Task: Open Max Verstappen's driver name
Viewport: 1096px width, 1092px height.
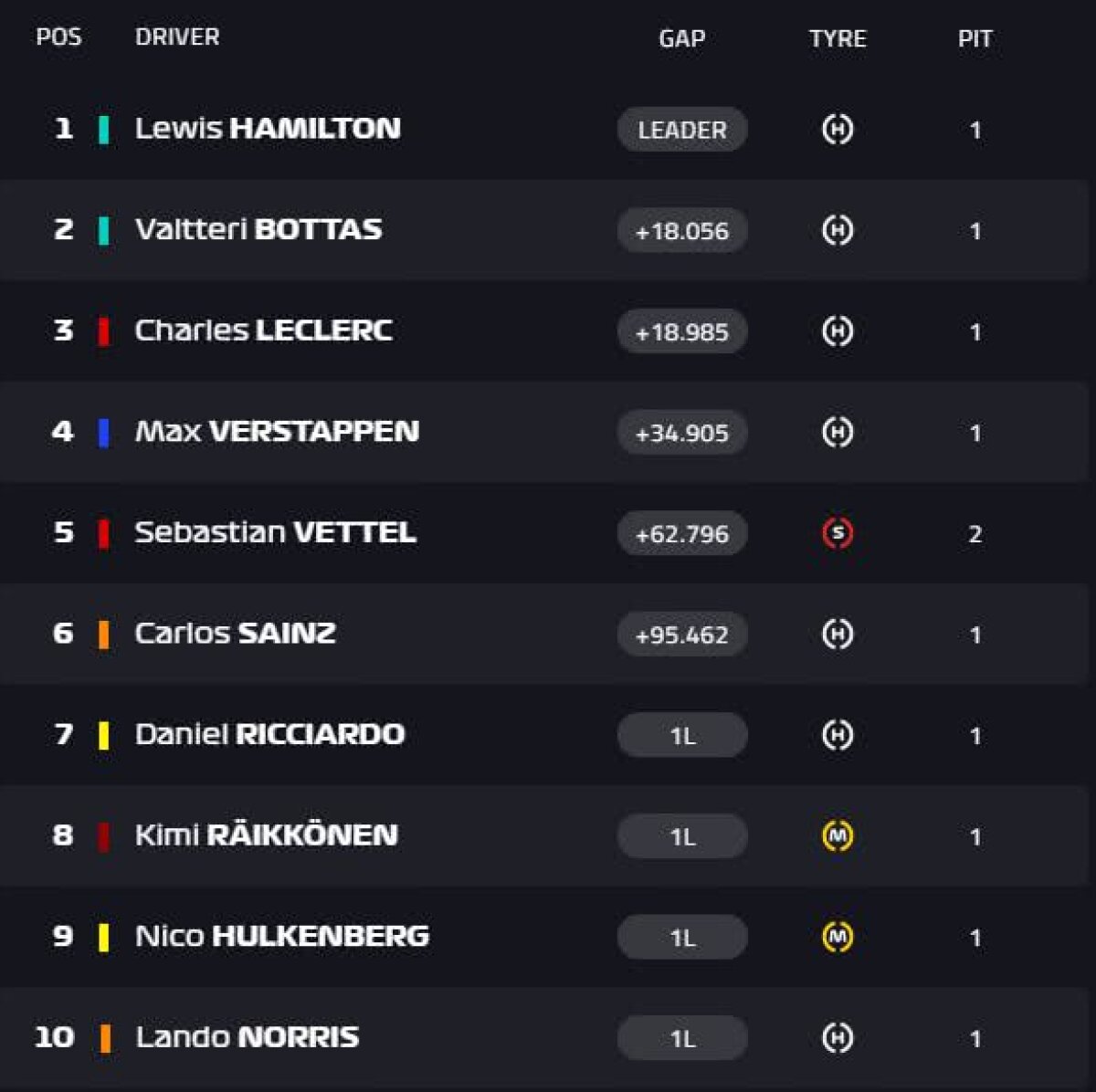Action: tap(277, 431)
